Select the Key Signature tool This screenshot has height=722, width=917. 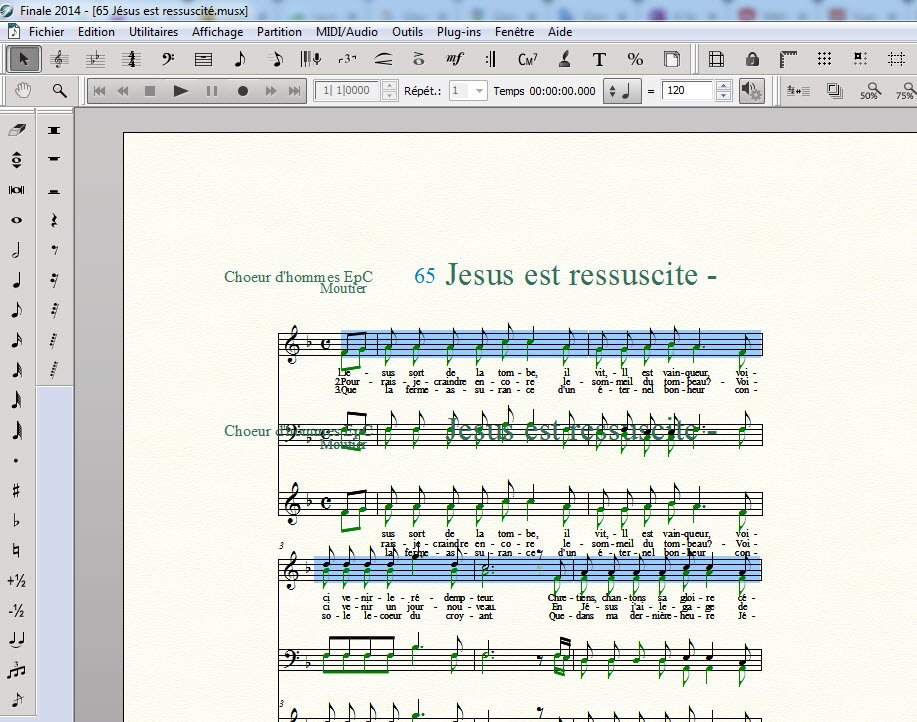pyautogui.click(x=96, y=59)
